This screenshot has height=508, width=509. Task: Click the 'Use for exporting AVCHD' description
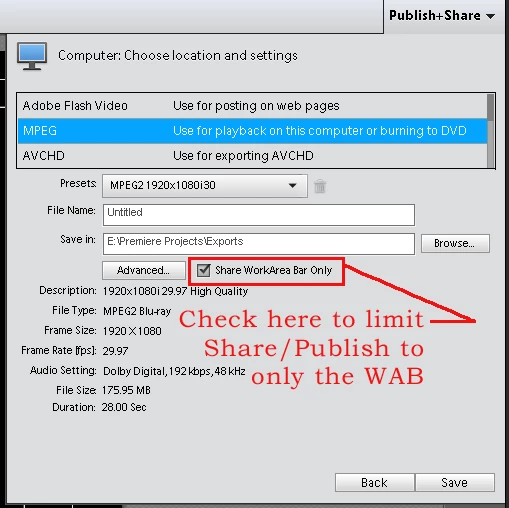(243, 156)
